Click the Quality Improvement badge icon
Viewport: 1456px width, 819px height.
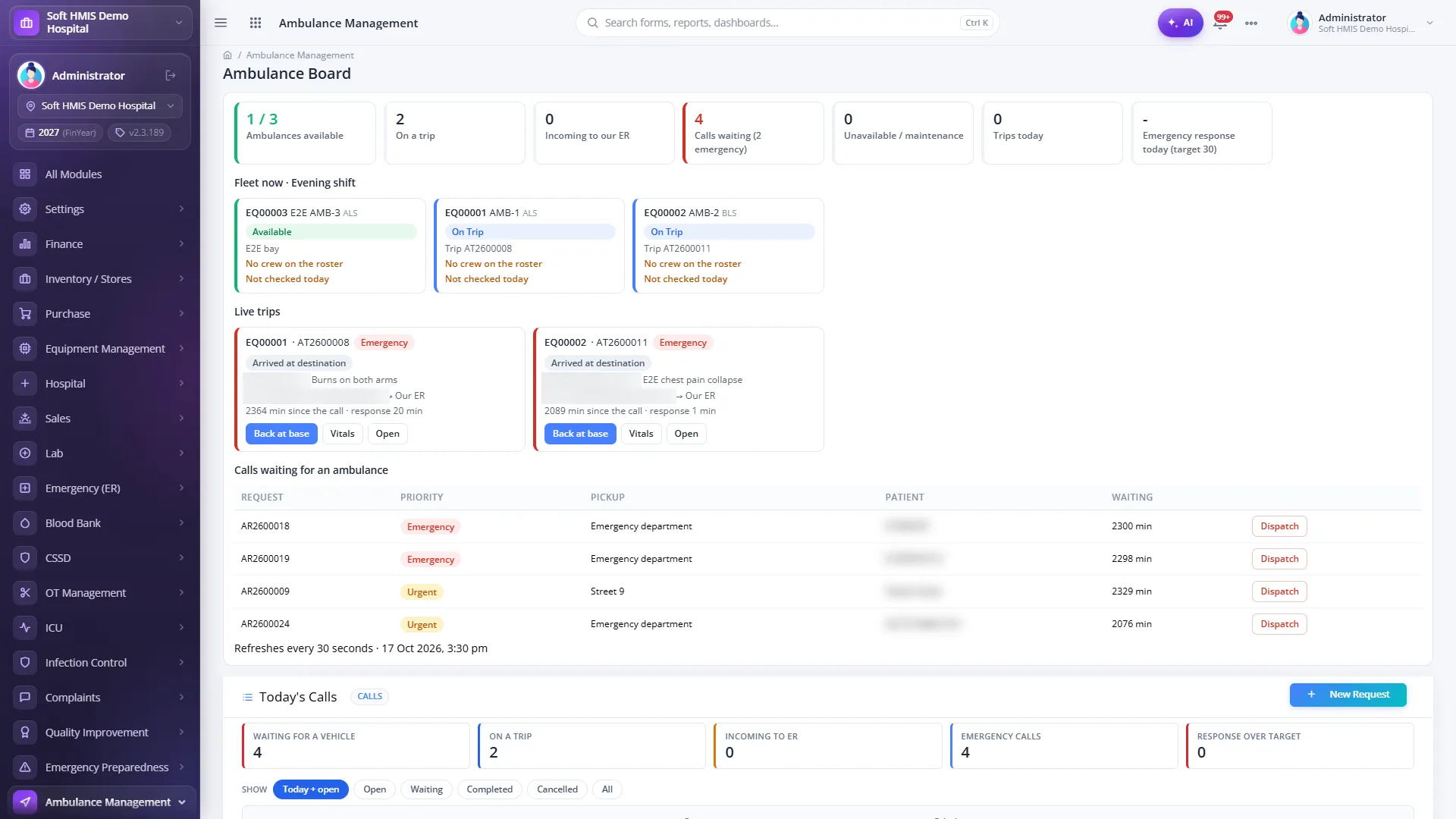(25, 733)
